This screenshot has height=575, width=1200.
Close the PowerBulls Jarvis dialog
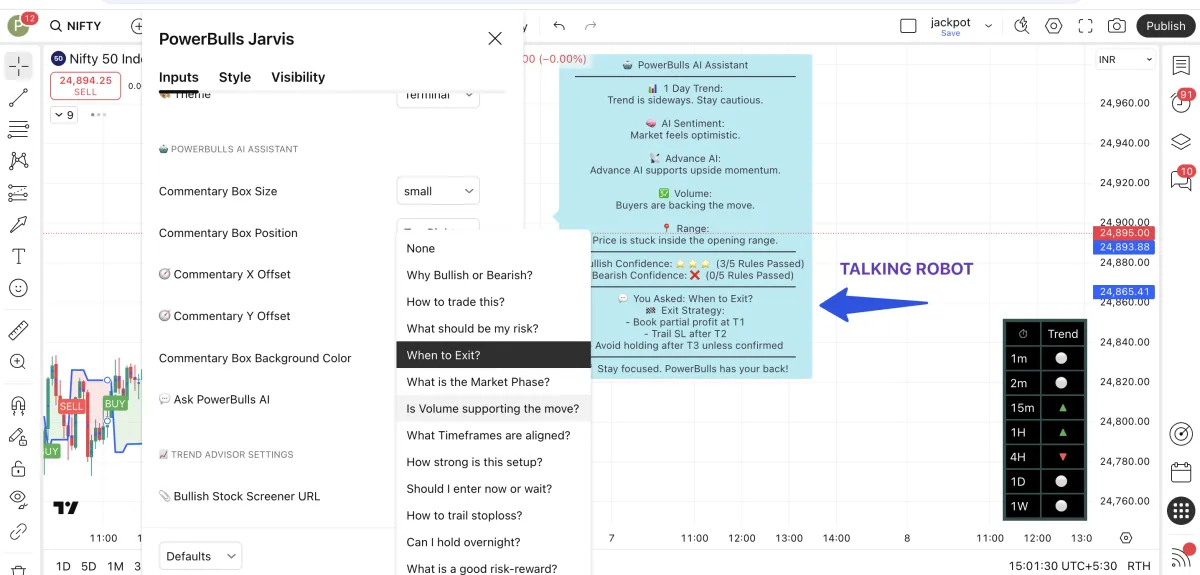click(x=495, y=39)
